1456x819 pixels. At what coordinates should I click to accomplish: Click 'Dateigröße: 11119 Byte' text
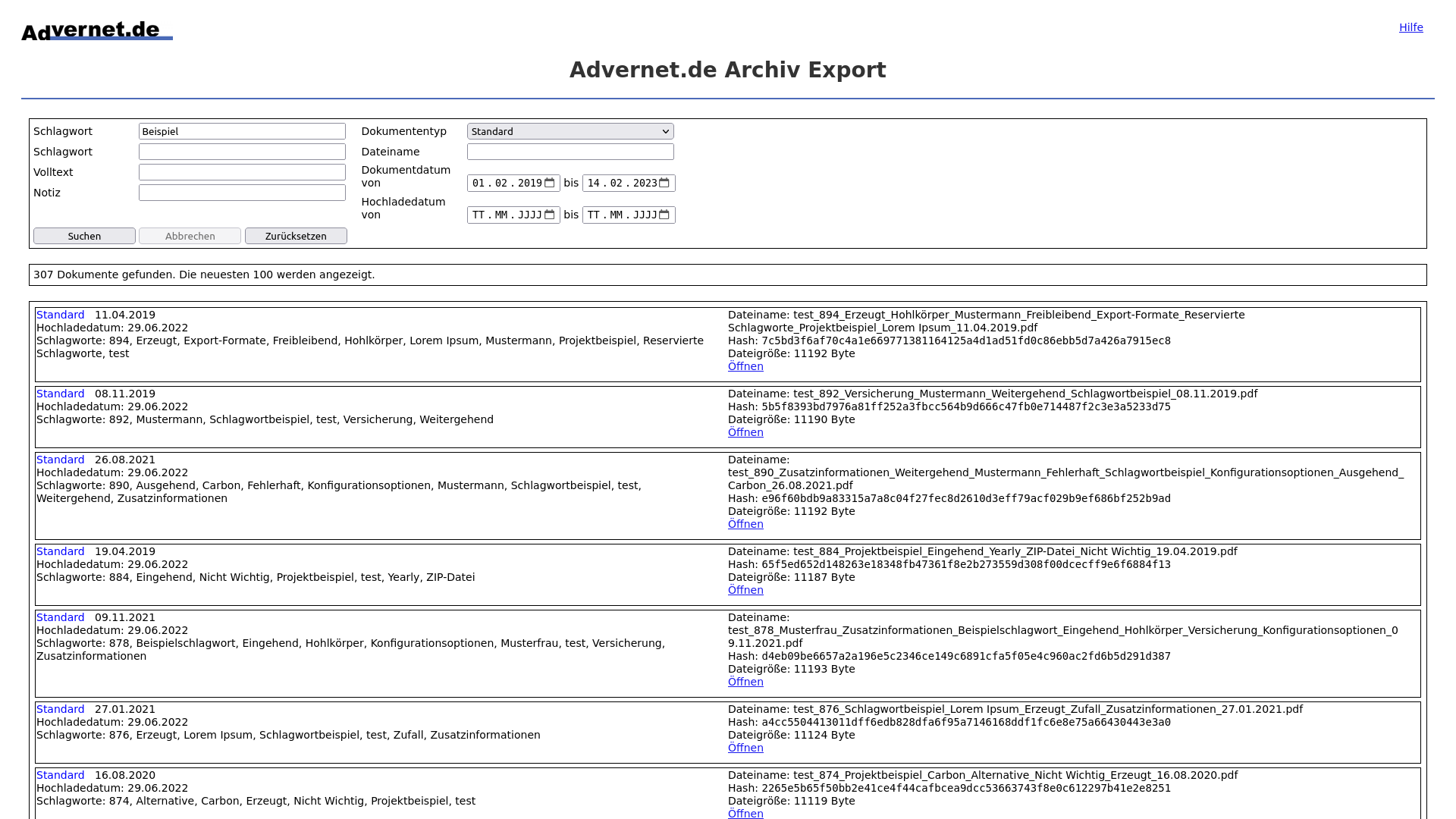(x=792, y=801)
